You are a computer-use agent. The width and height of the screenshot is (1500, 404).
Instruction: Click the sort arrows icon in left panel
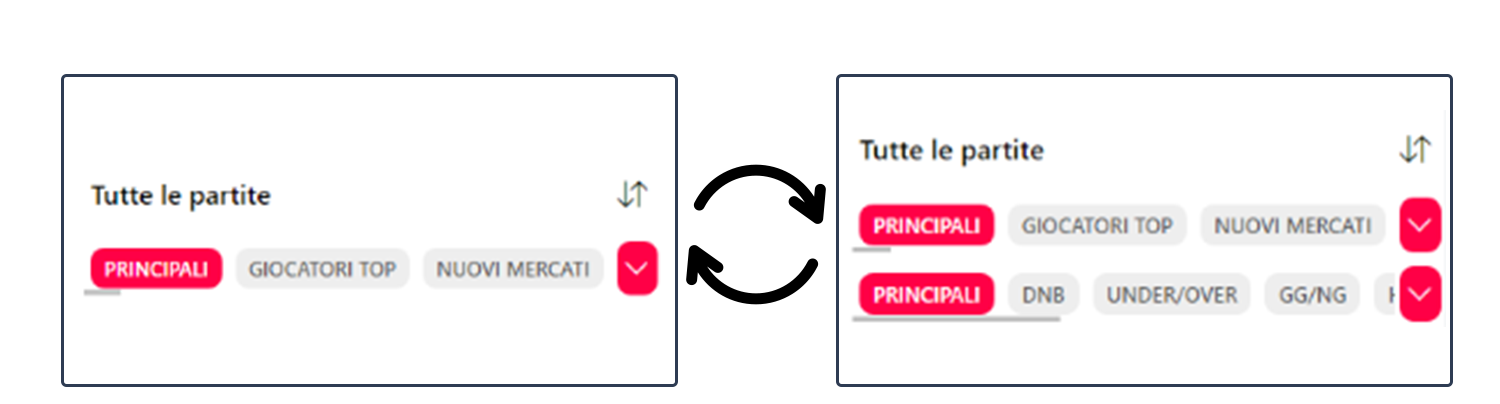(632, 194)
